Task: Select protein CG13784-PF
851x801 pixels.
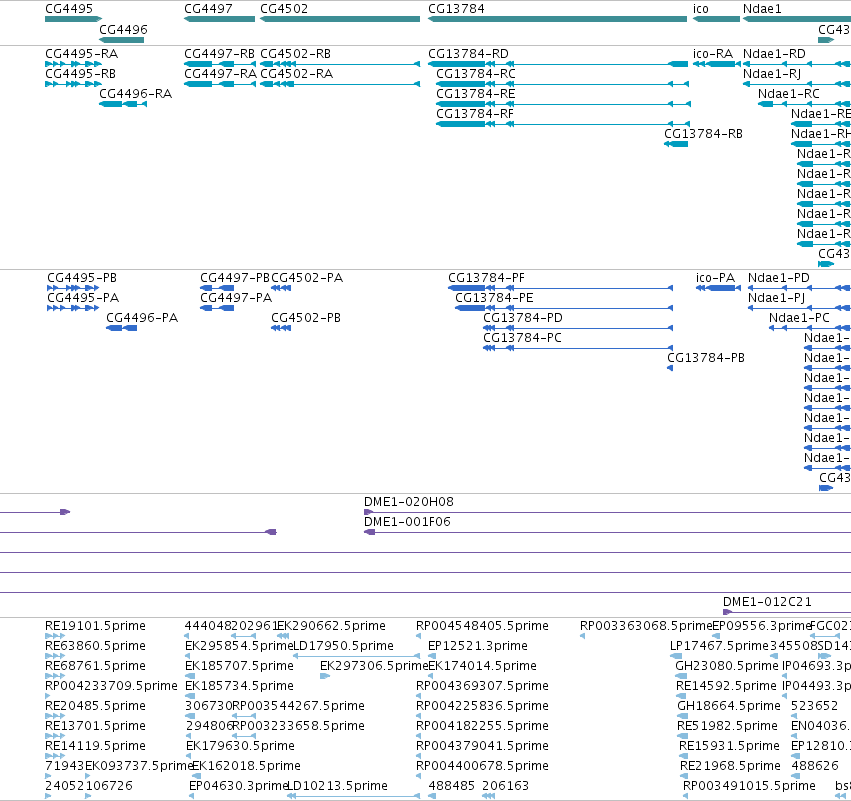Action: pos(487,278)
